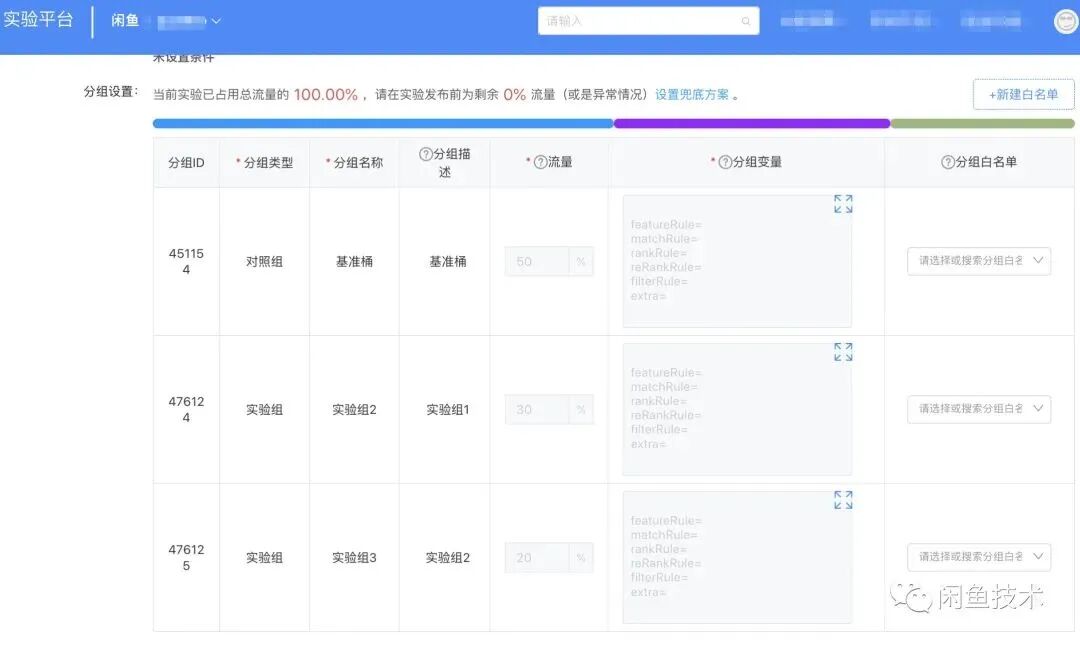Open whitelist dropdown for group 476124

click(x=979, y=409)
